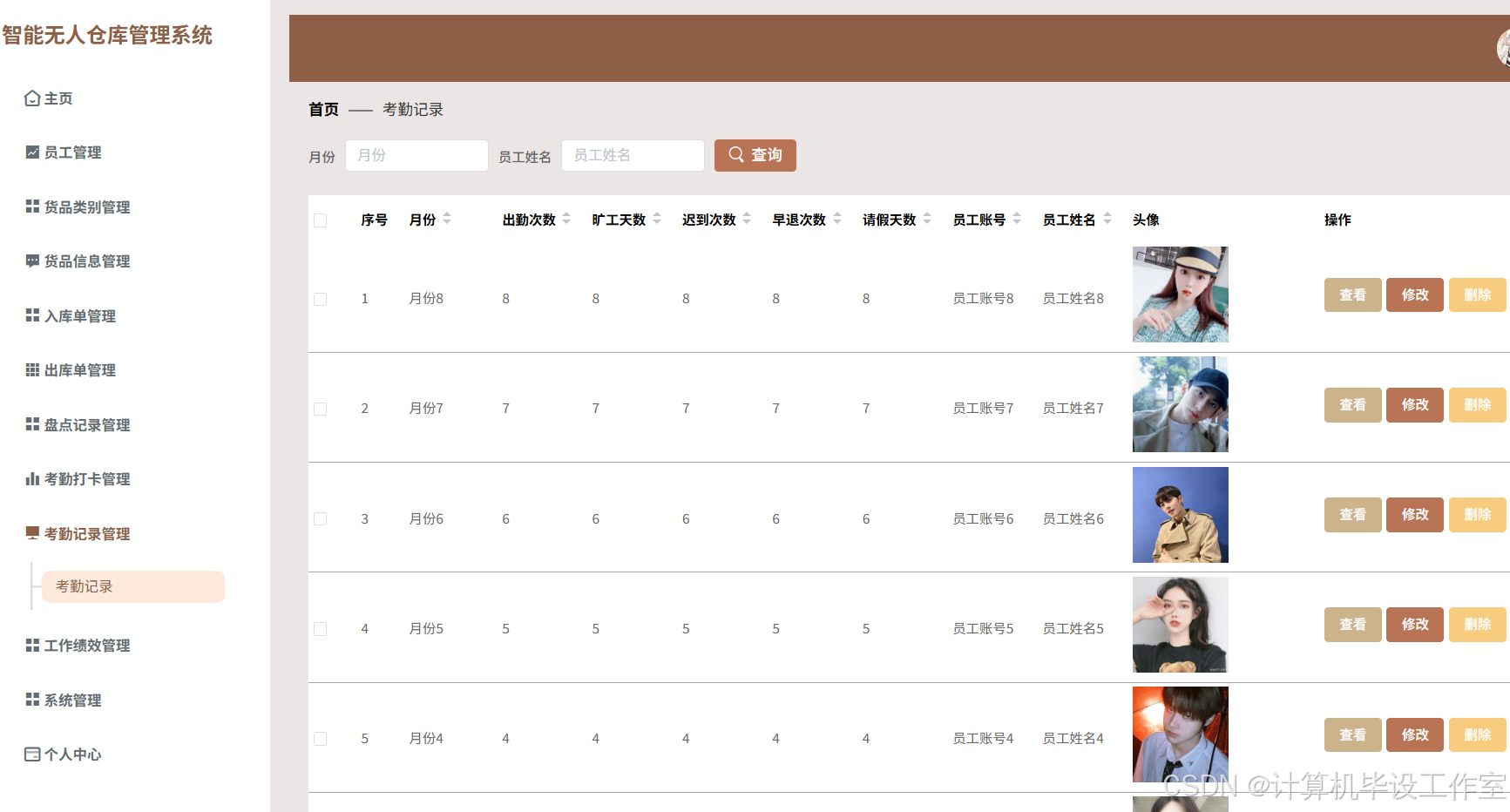Click the grid icon beside 盘点记录管理
Viewport: 1510px width, 812px height.
(x=32, y=424)
